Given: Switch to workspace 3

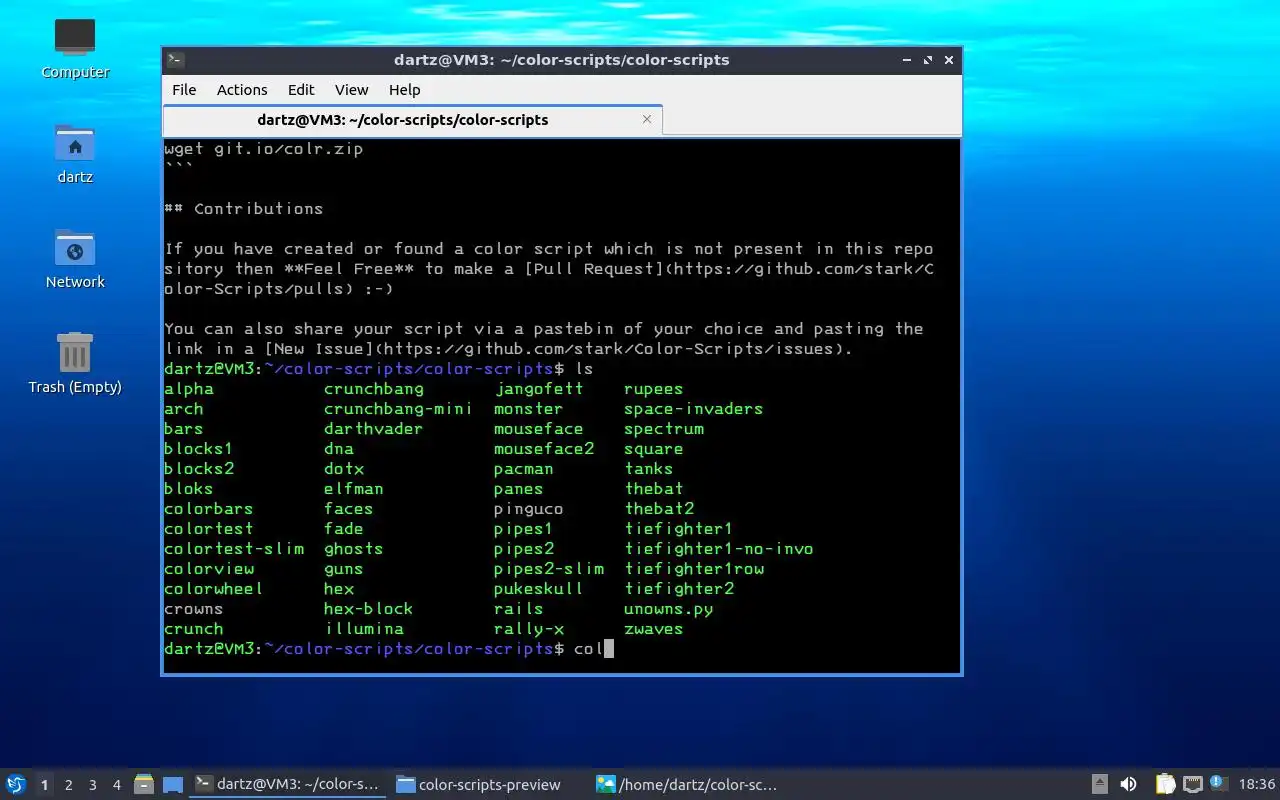Looking at the screenshot, I should coord(93,785).
